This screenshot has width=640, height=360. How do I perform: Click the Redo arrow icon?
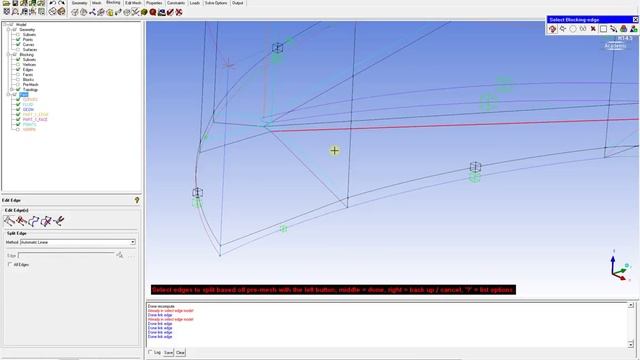[61, 3]
